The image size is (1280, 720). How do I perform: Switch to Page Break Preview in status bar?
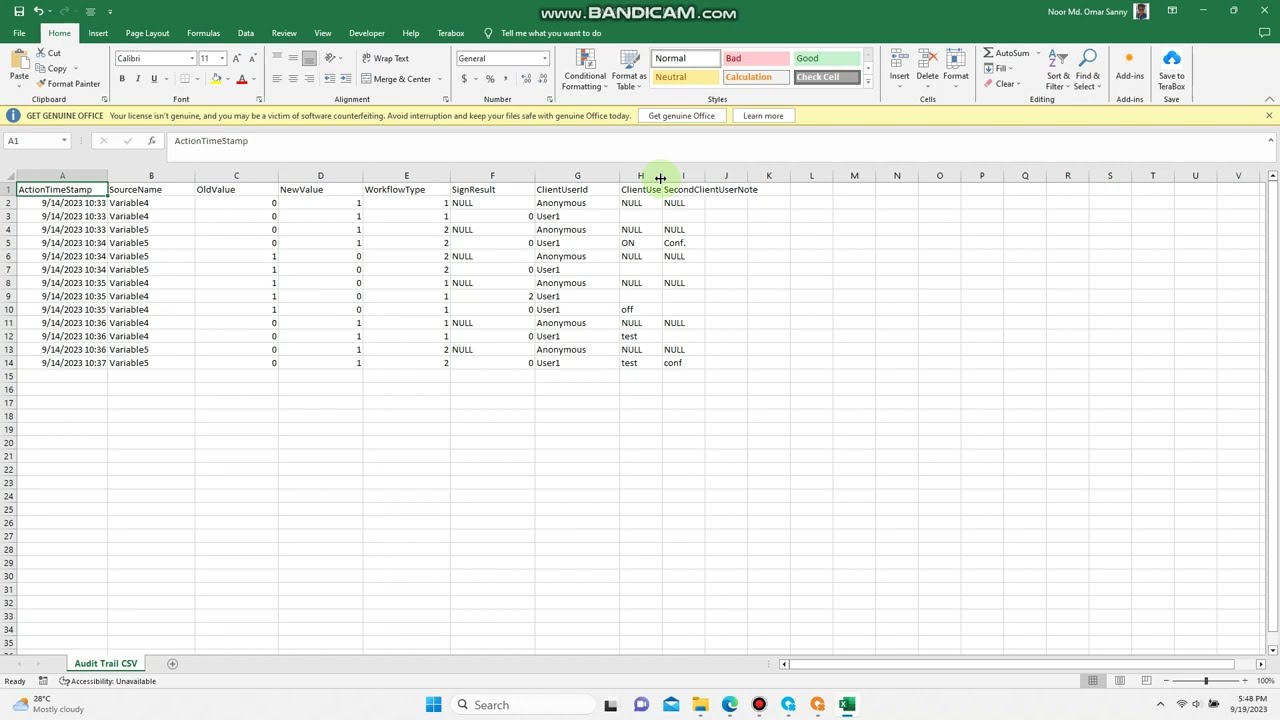pyautogui.click(x=1146, y=681)
